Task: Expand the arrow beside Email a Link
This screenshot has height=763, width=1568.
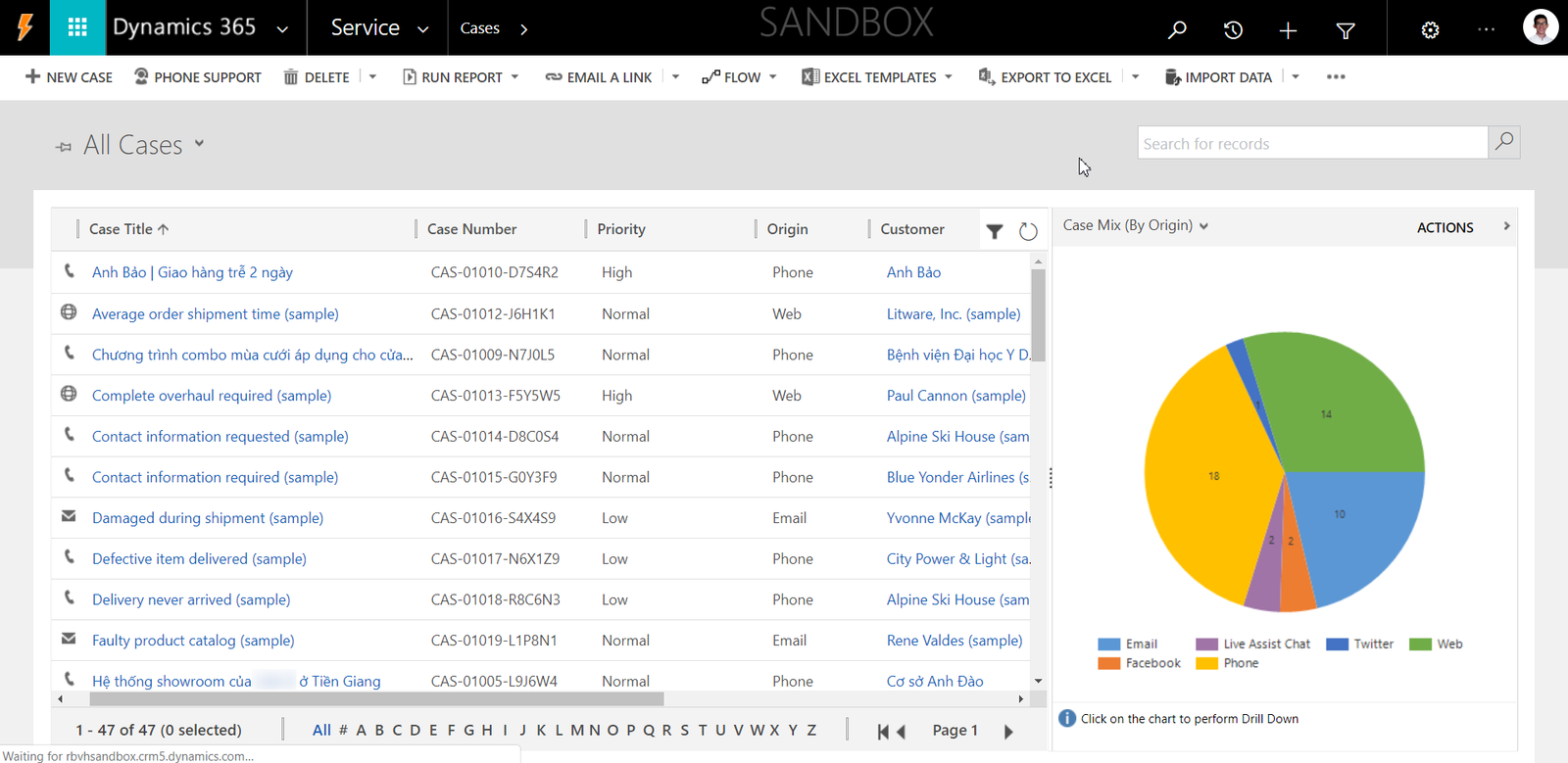Action: point(675,76)
